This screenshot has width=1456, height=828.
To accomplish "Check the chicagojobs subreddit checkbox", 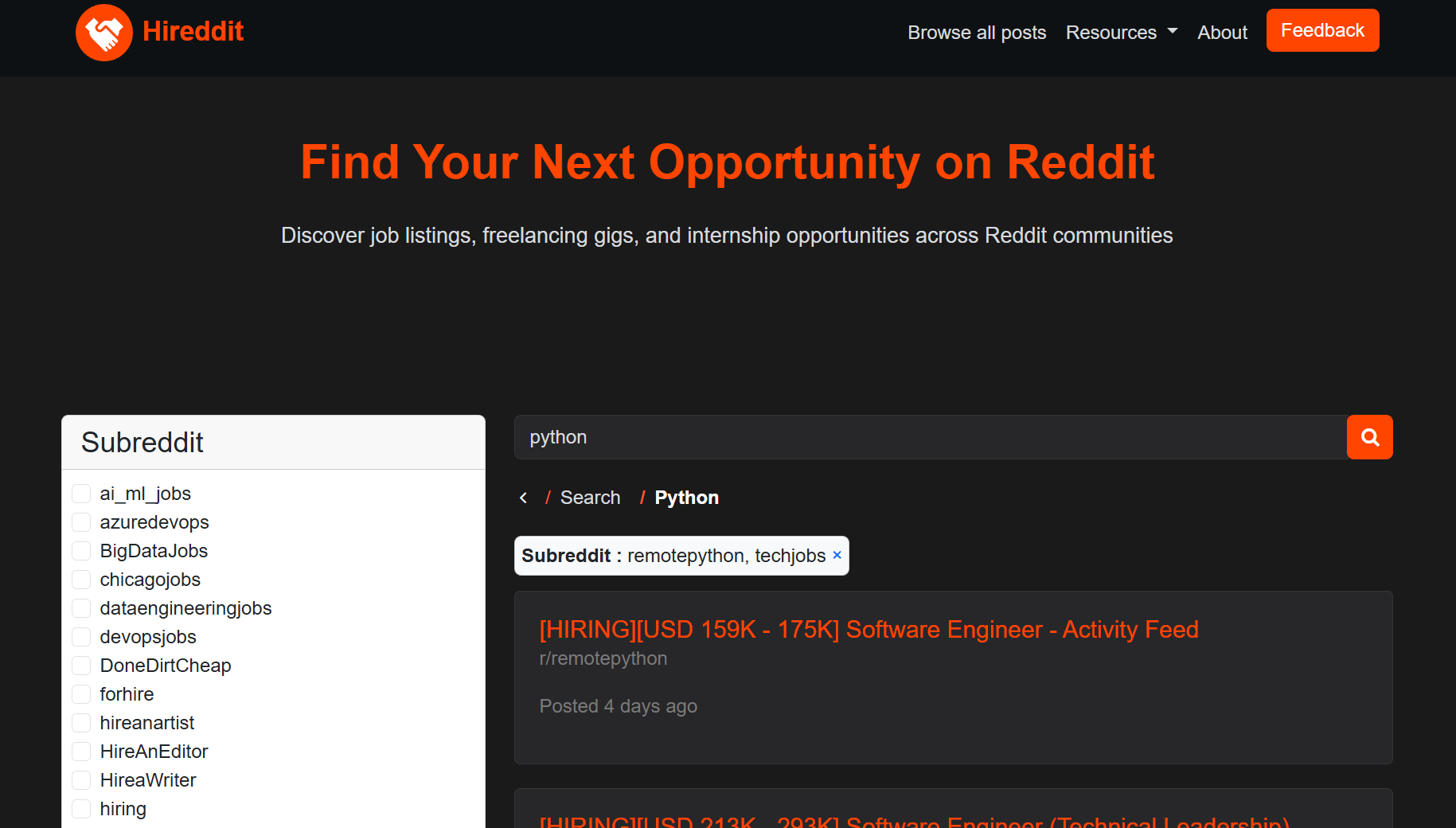I will (81, 580).
